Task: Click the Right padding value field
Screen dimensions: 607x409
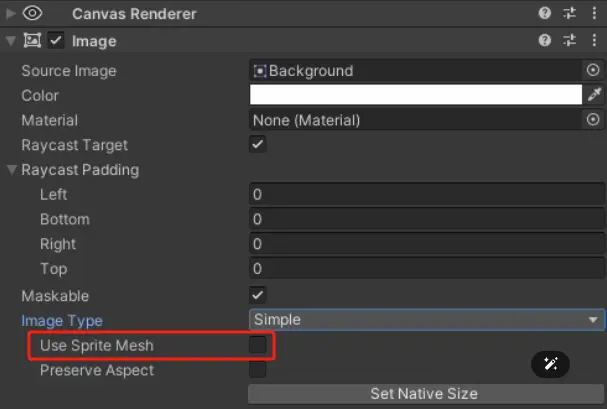Action: click(427, 244)
